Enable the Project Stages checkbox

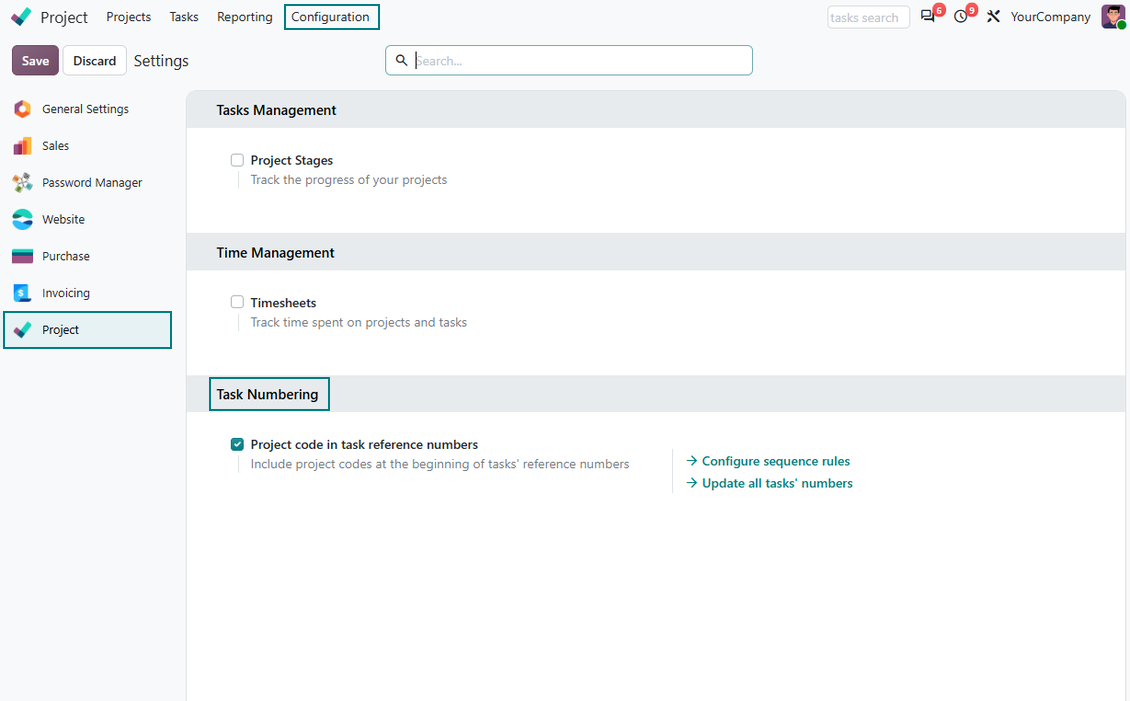click(237, 160)
